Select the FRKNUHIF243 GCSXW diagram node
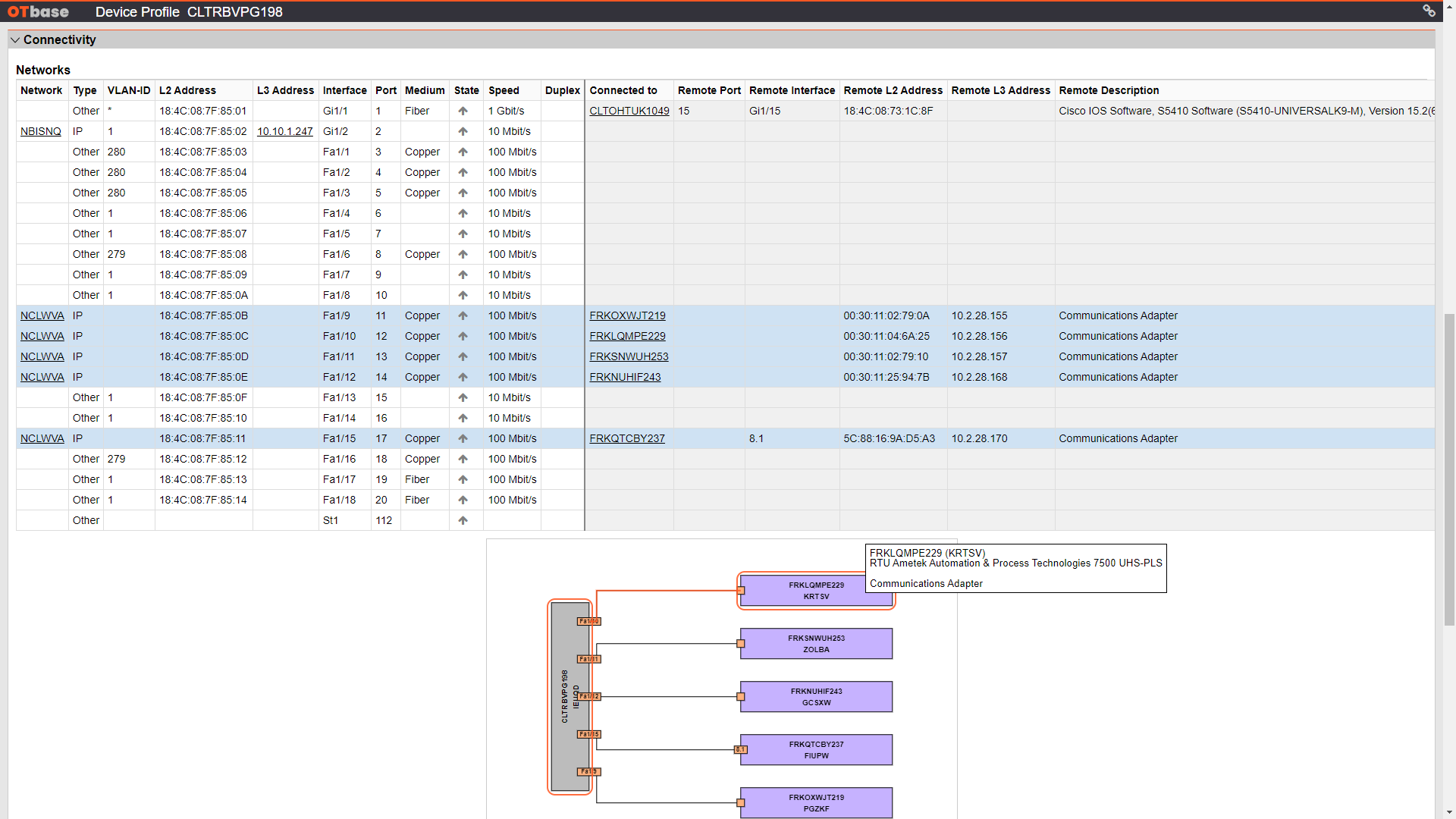This screenshot has width=1456, height=819. coord(816,697)
